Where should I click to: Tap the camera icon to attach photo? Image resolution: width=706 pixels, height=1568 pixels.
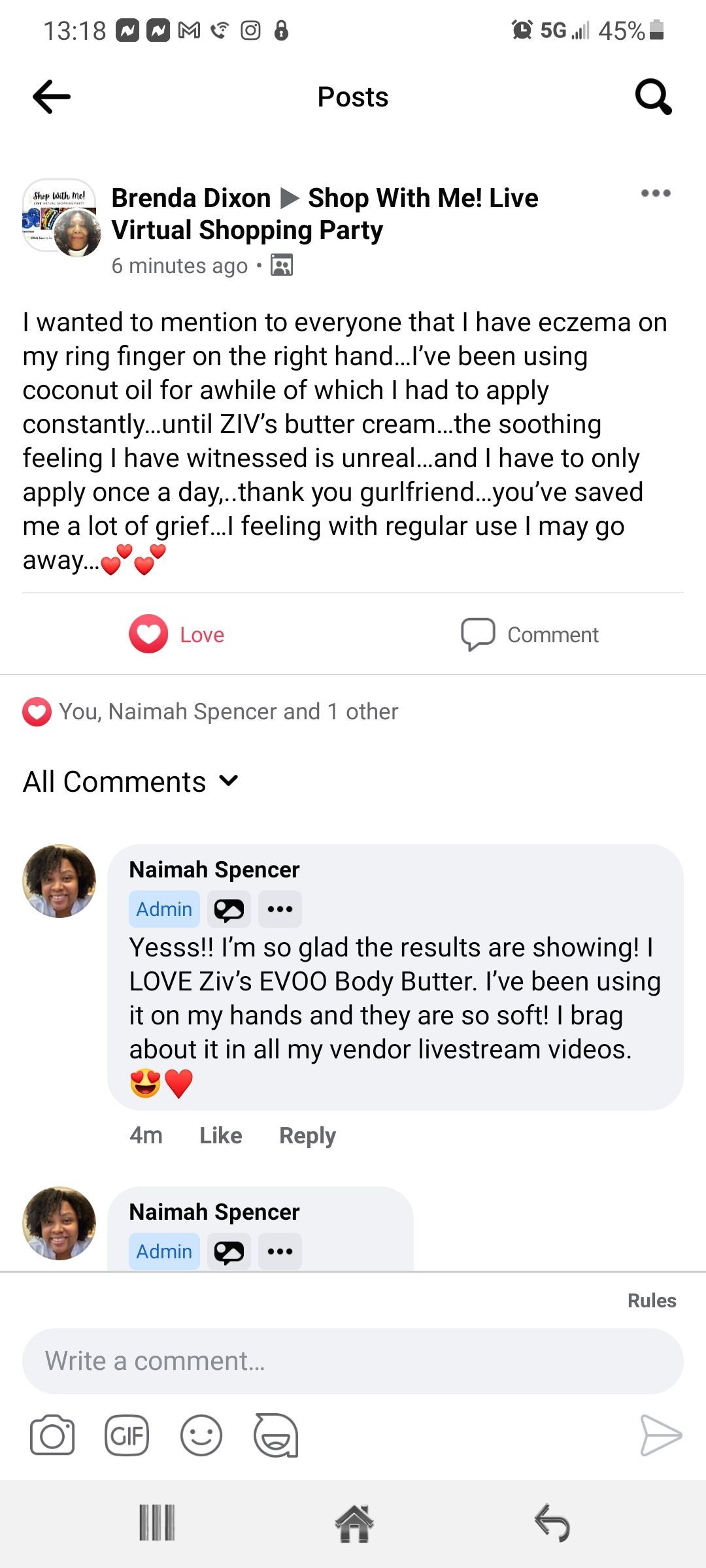52,1435
